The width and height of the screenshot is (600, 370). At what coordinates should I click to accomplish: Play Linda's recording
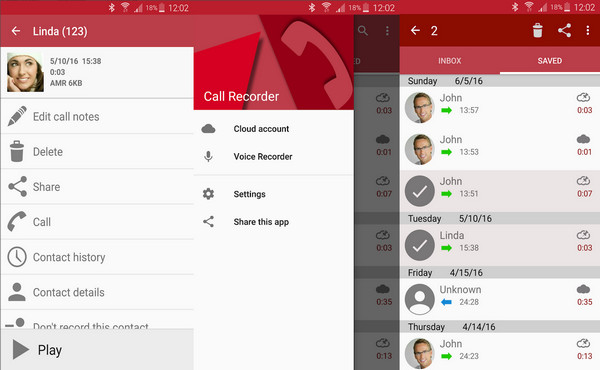pos(97,349)
